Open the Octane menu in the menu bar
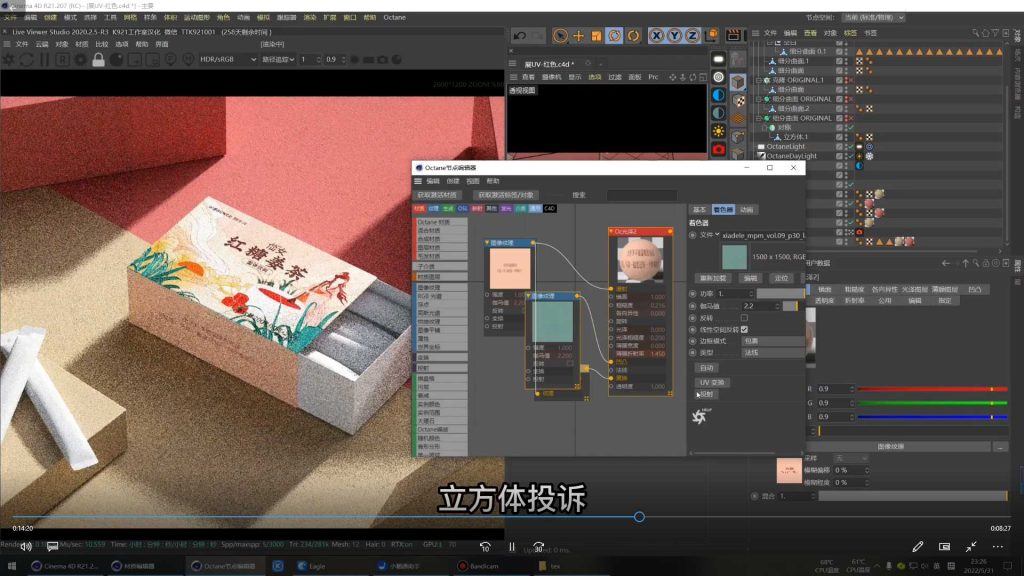The height and width of the screenshot is (576, 1024). tap(394, 17)
